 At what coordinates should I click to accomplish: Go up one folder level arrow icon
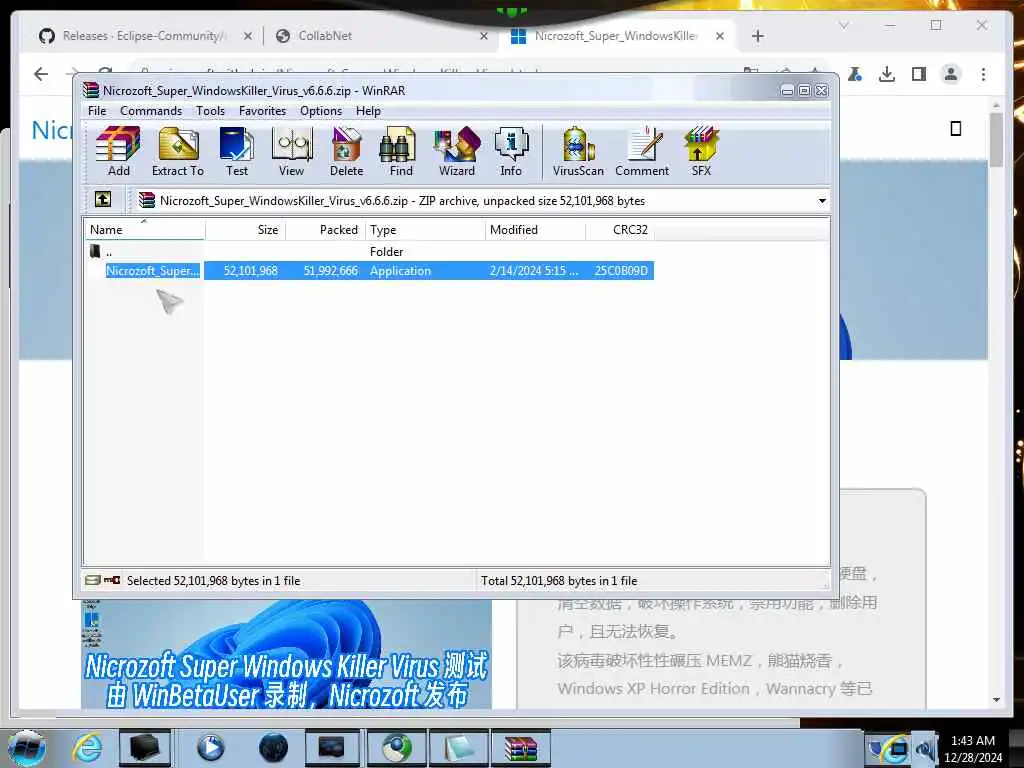click(x=103, y=199)
